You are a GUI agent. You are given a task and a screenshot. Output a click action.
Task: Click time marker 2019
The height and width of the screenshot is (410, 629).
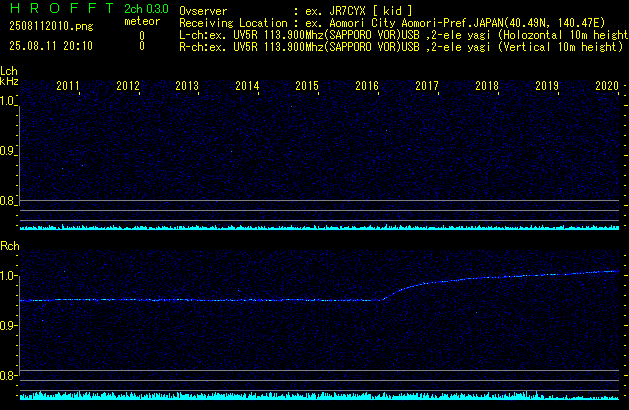[547, 86]
